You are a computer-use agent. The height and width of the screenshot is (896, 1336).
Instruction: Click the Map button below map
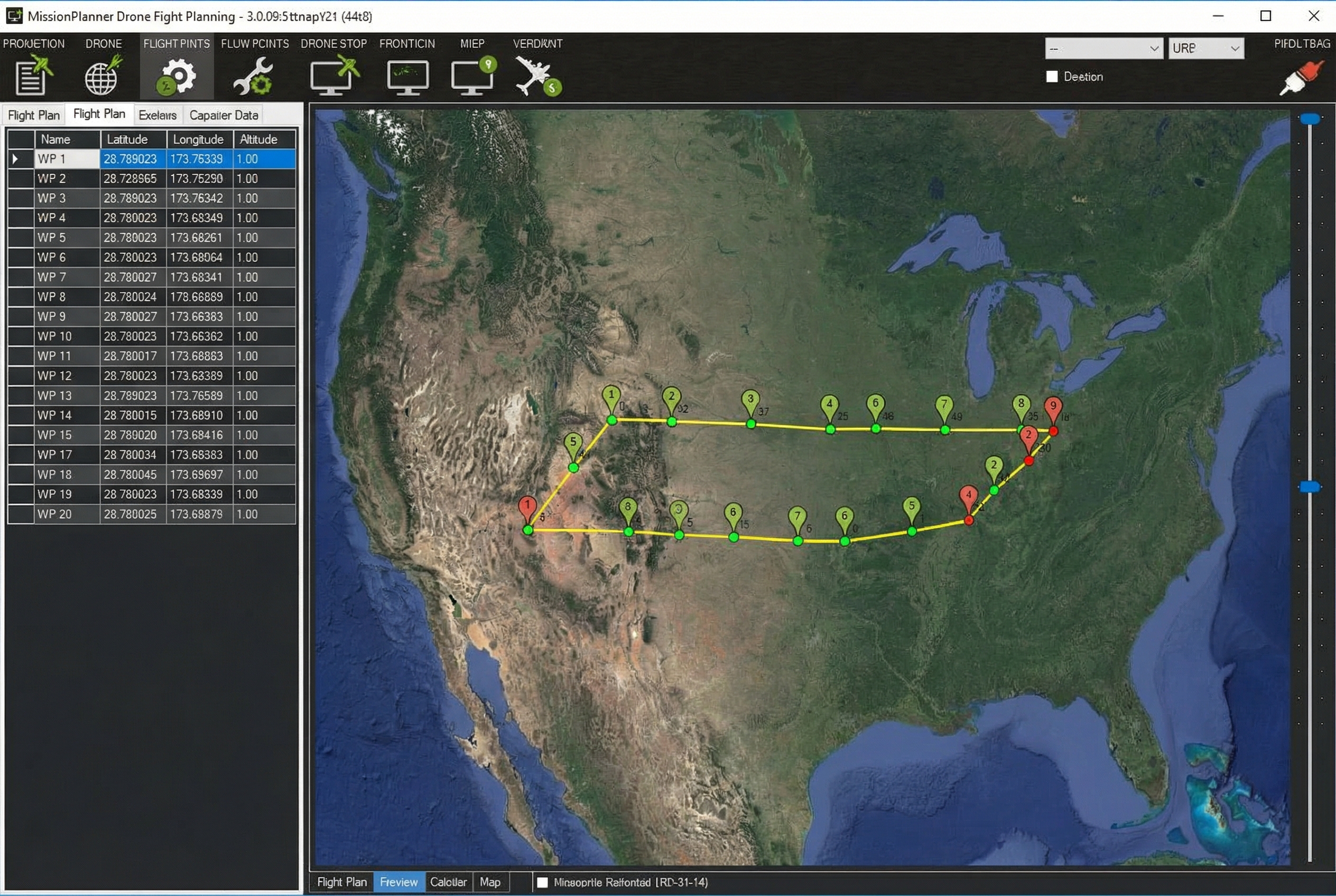tap(490, 882)
